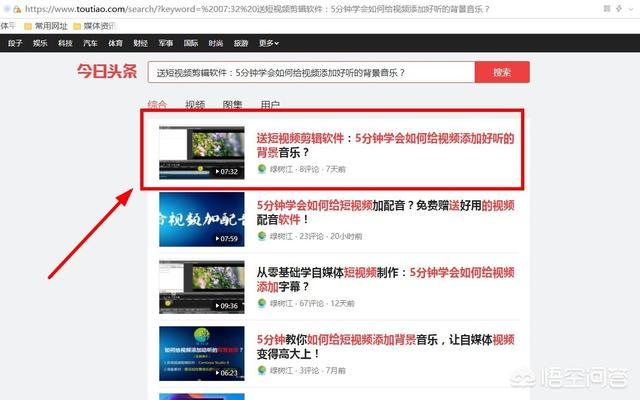Open the 旅游 channel

241,43
